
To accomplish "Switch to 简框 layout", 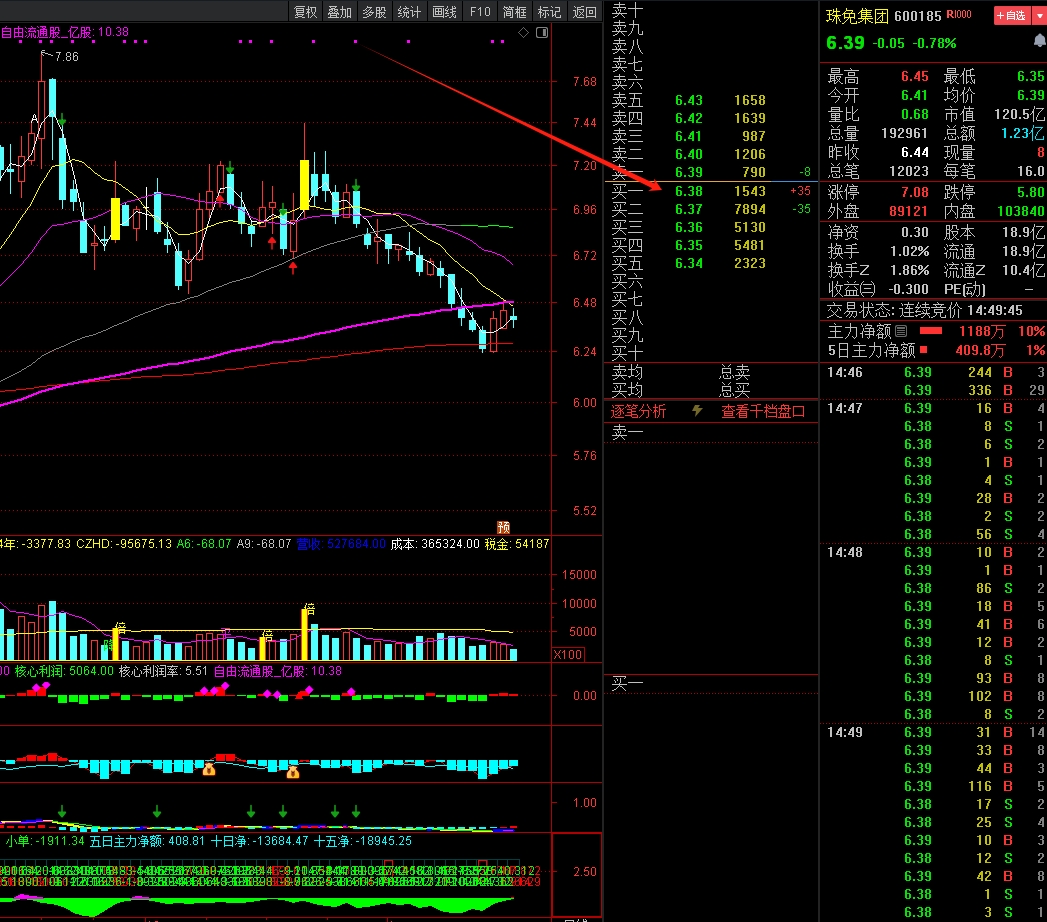I will (x=515, y=12).
